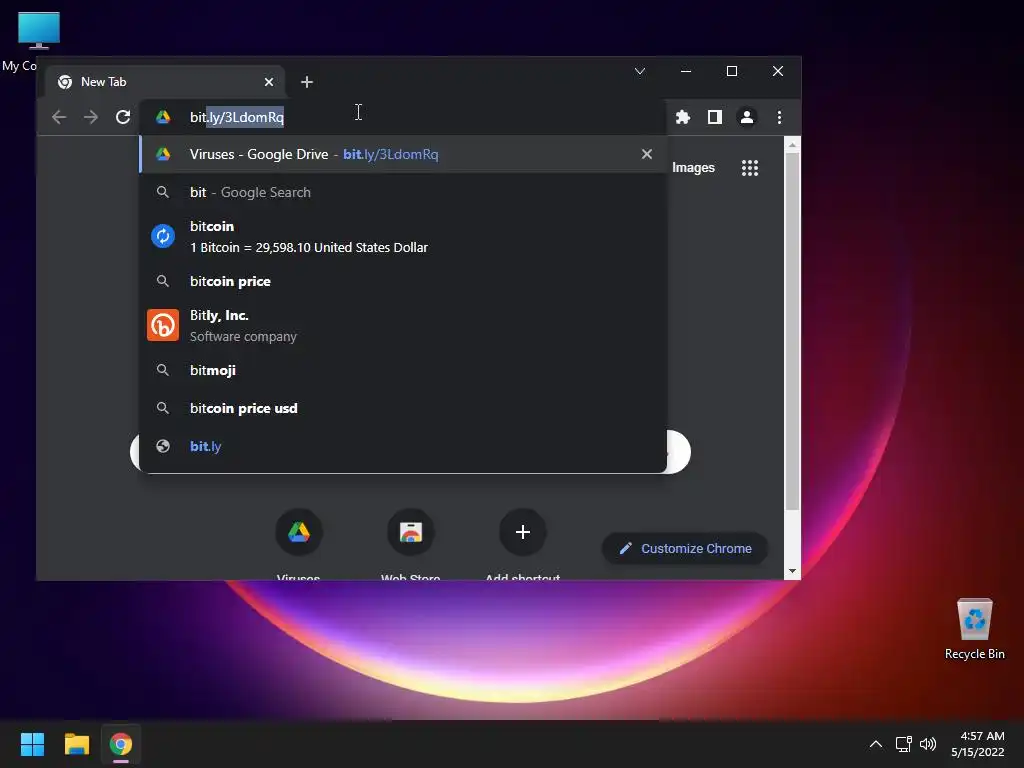This screenshot has width=1024, height=768.
Task: Select the bitcoin price conversion suggestion
Action: 403,236
